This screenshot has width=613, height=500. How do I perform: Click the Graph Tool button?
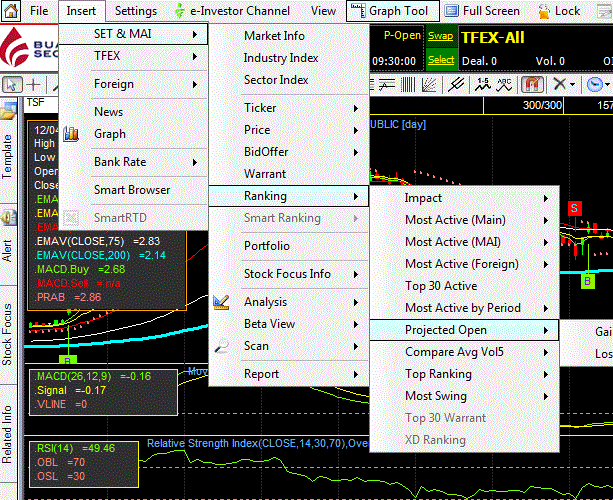coord(393,11)
